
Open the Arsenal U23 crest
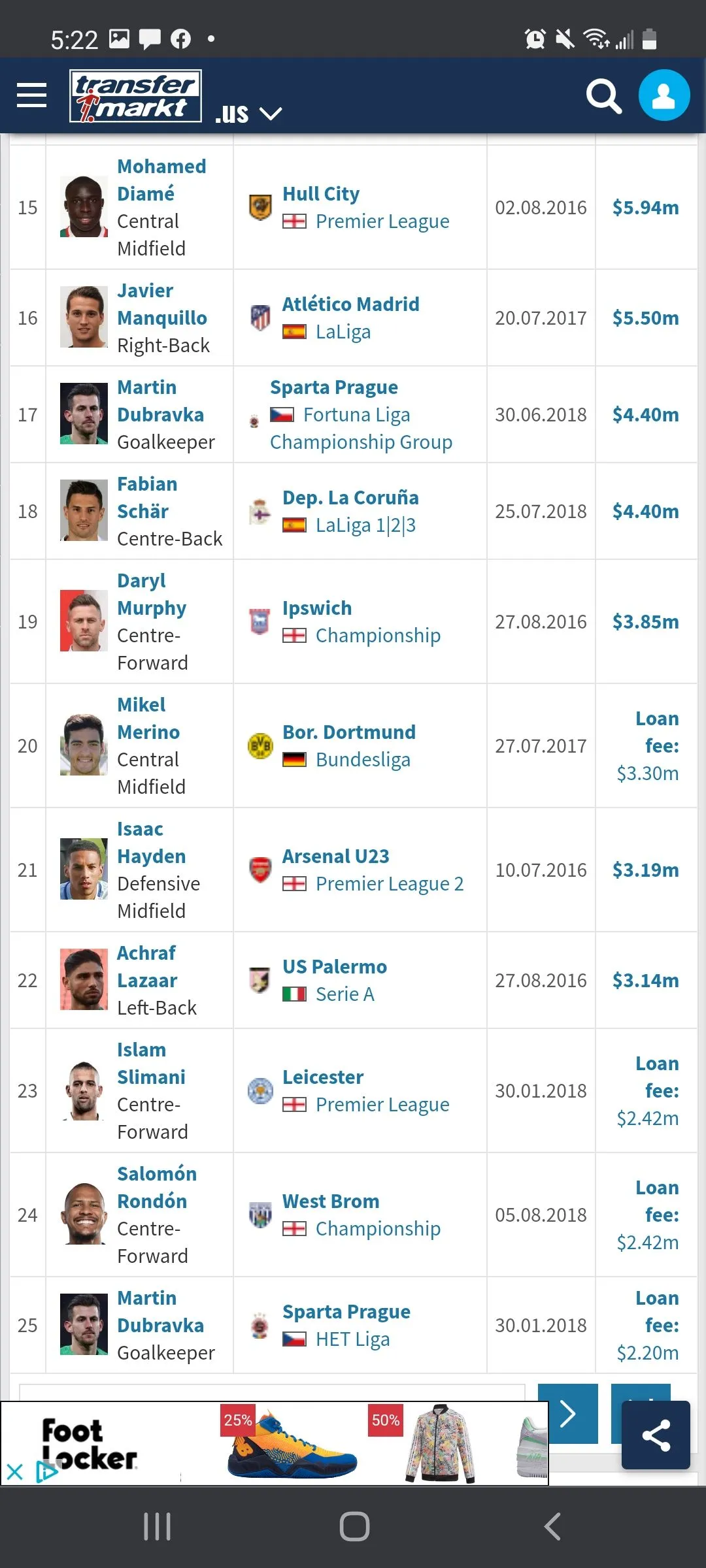pyautogui.click(x=260, y=870)
